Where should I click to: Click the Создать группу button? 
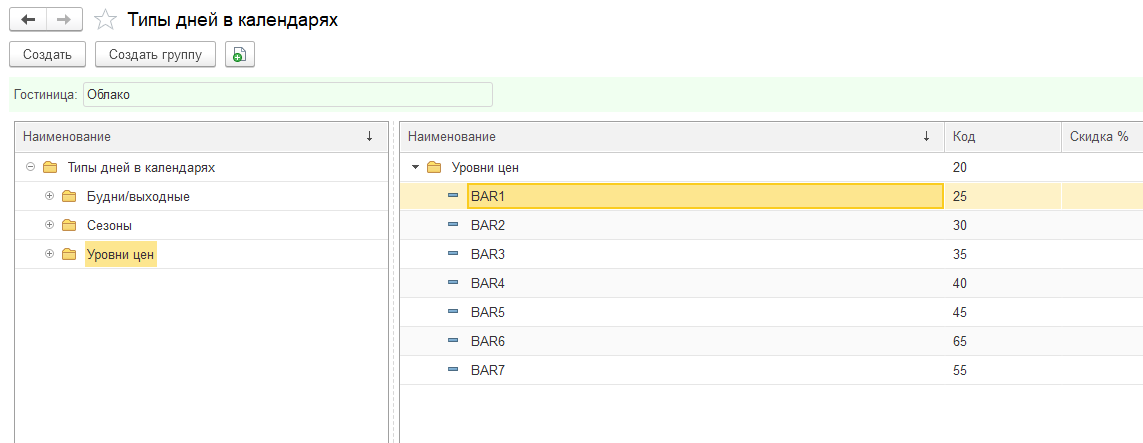coord(155,55)
